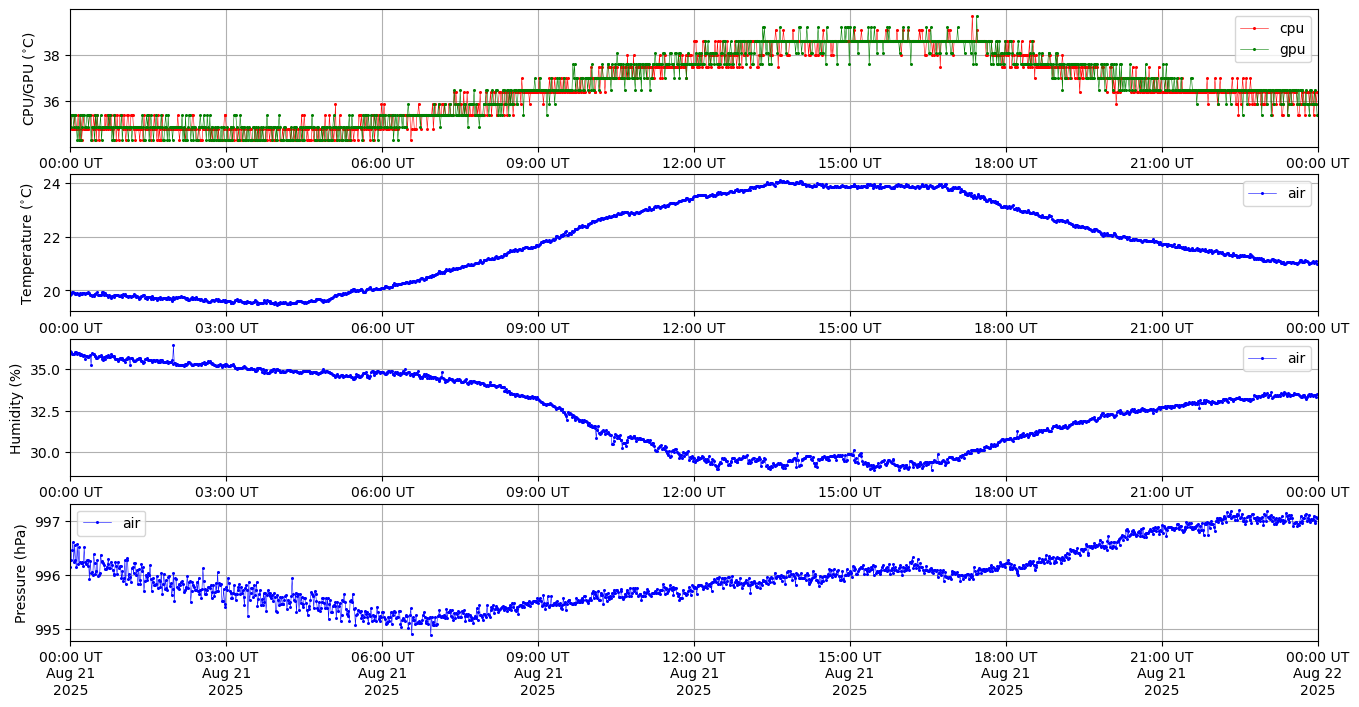The image size is (1359, 707).
Task: Click the "Temperature (°C)" axis label
Action: (28, 244)
